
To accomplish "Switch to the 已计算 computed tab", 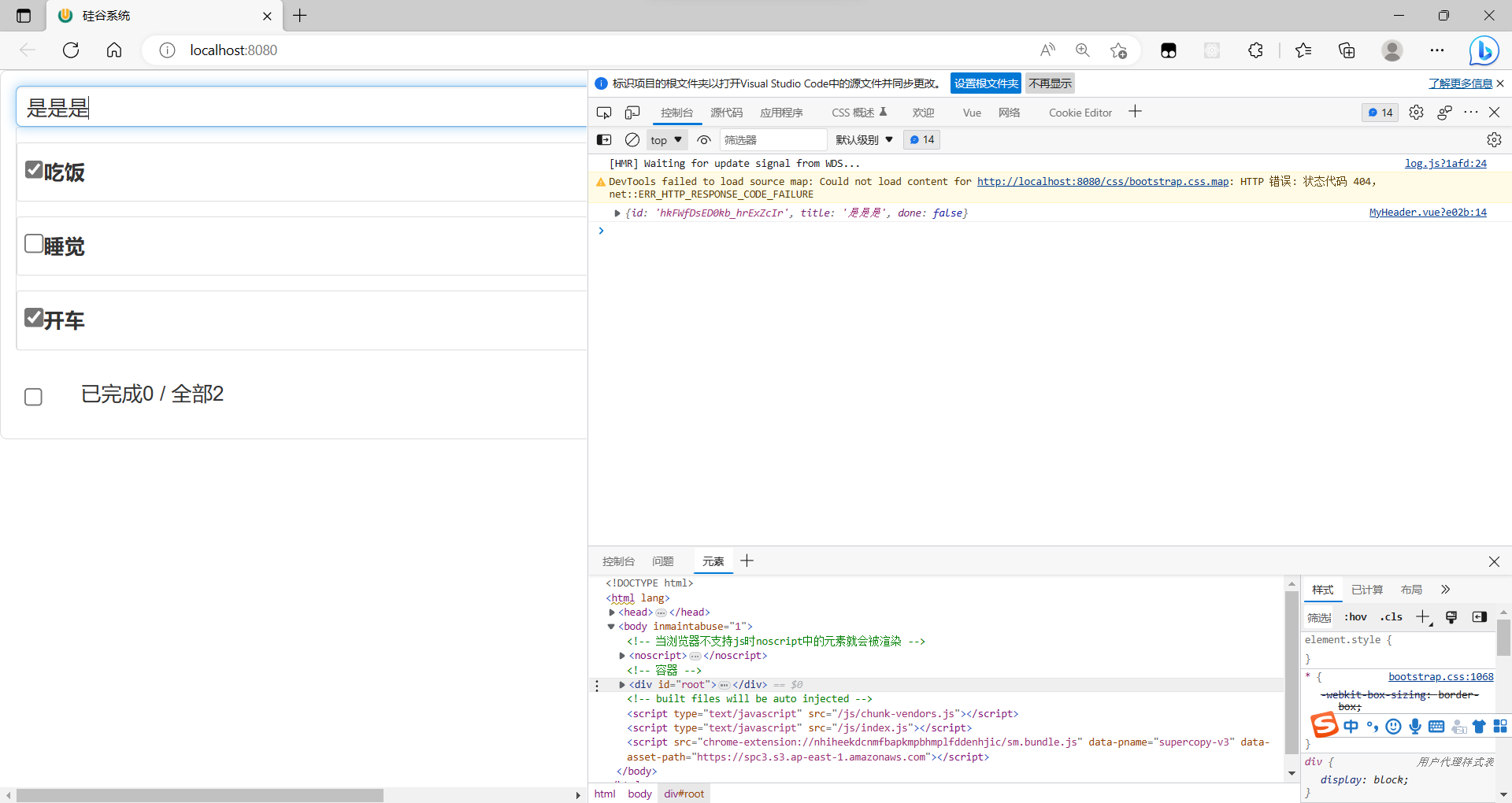I will pyautogui.click(x=1367, y=590).
